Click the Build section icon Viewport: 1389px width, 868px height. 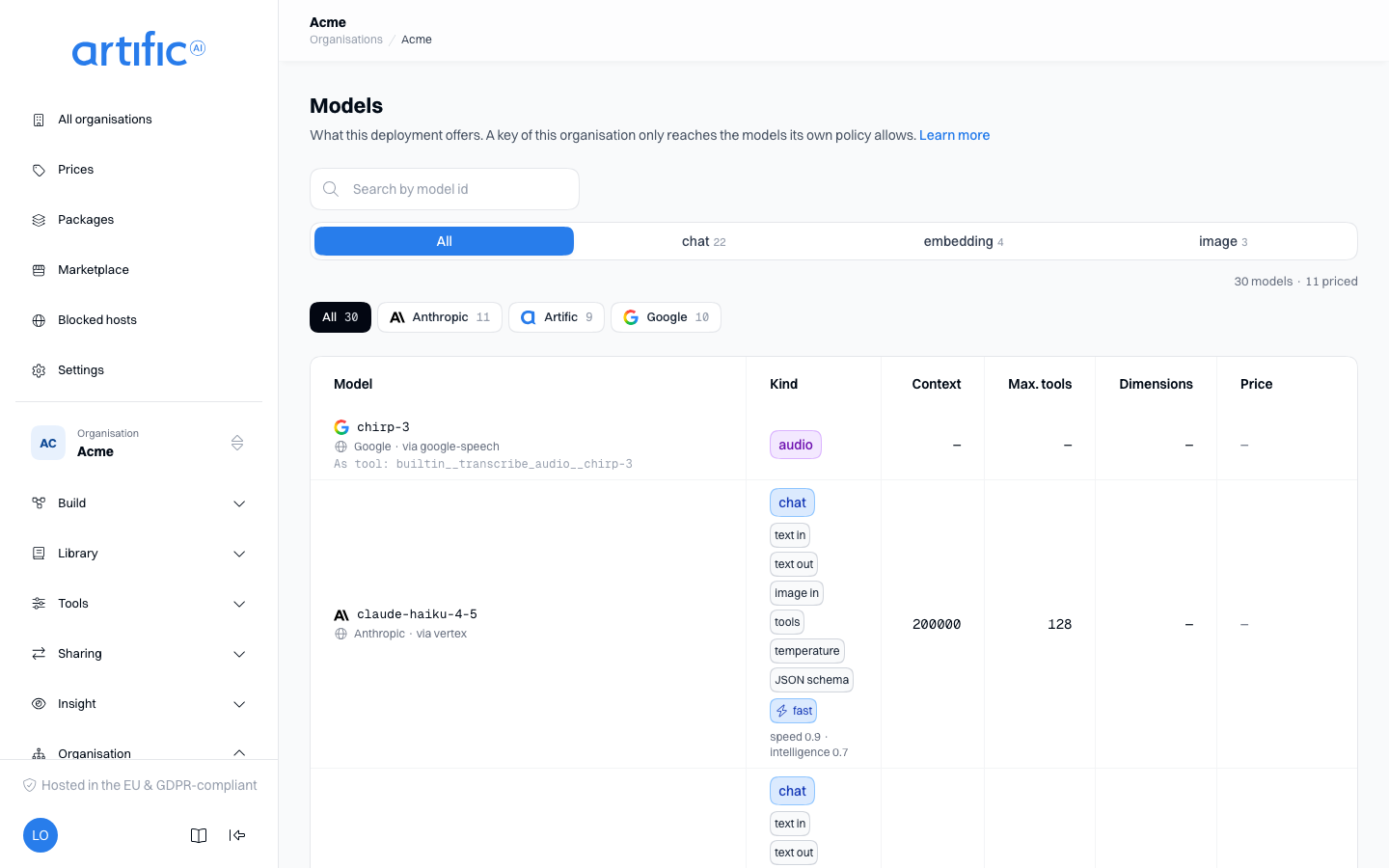pyautogui.click(x=39, y=503)
